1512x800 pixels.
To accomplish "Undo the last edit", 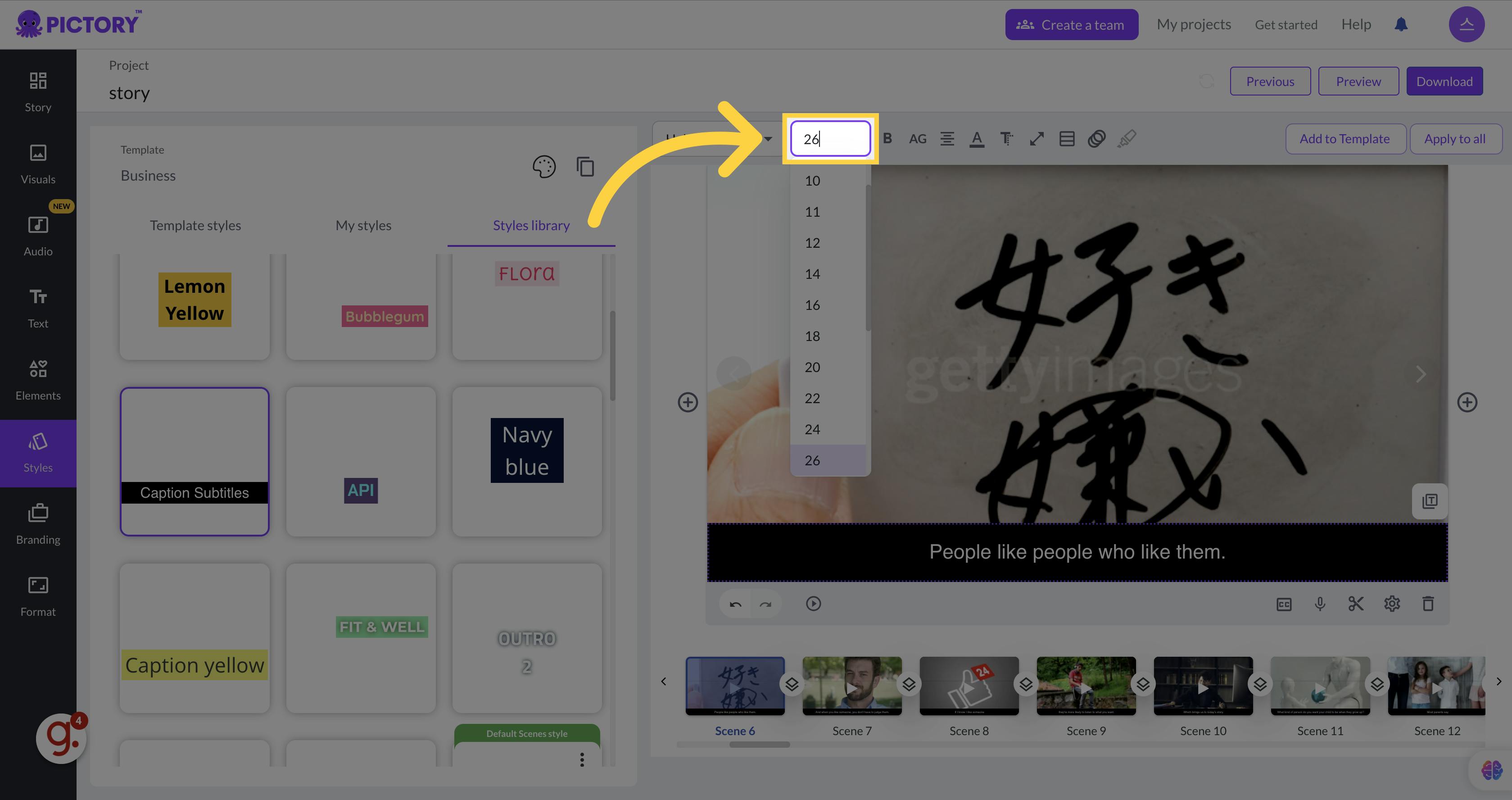I will click(735, 604).
